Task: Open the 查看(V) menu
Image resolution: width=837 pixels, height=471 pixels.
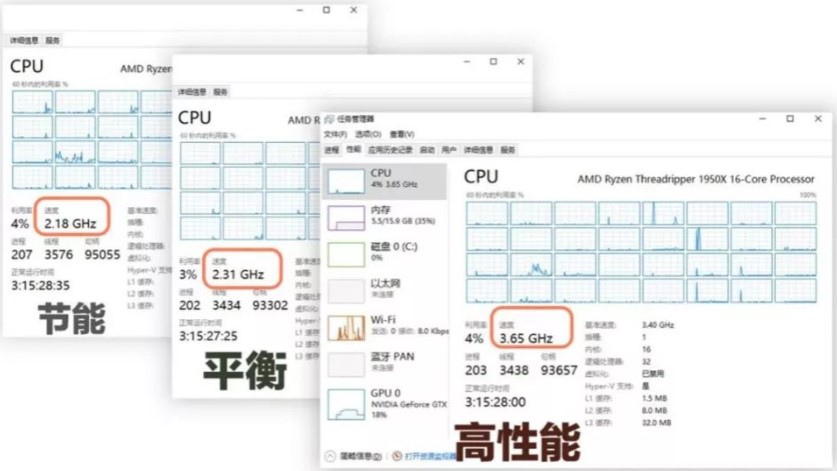Action: pyautogui.click(x=401, y=134)
